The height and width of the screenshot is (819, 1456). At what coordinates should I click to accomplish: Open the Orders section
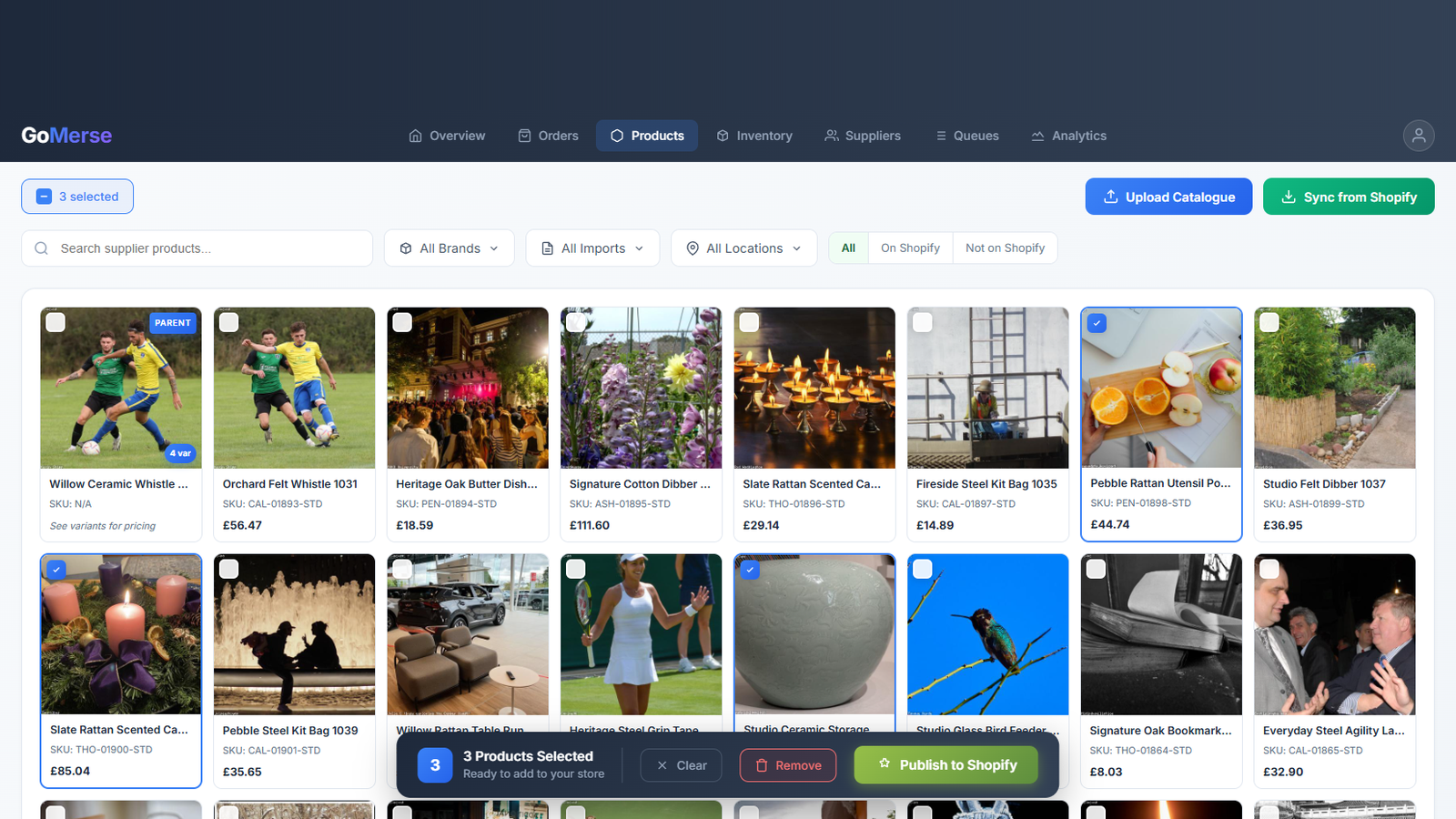(x=549, y=136)
